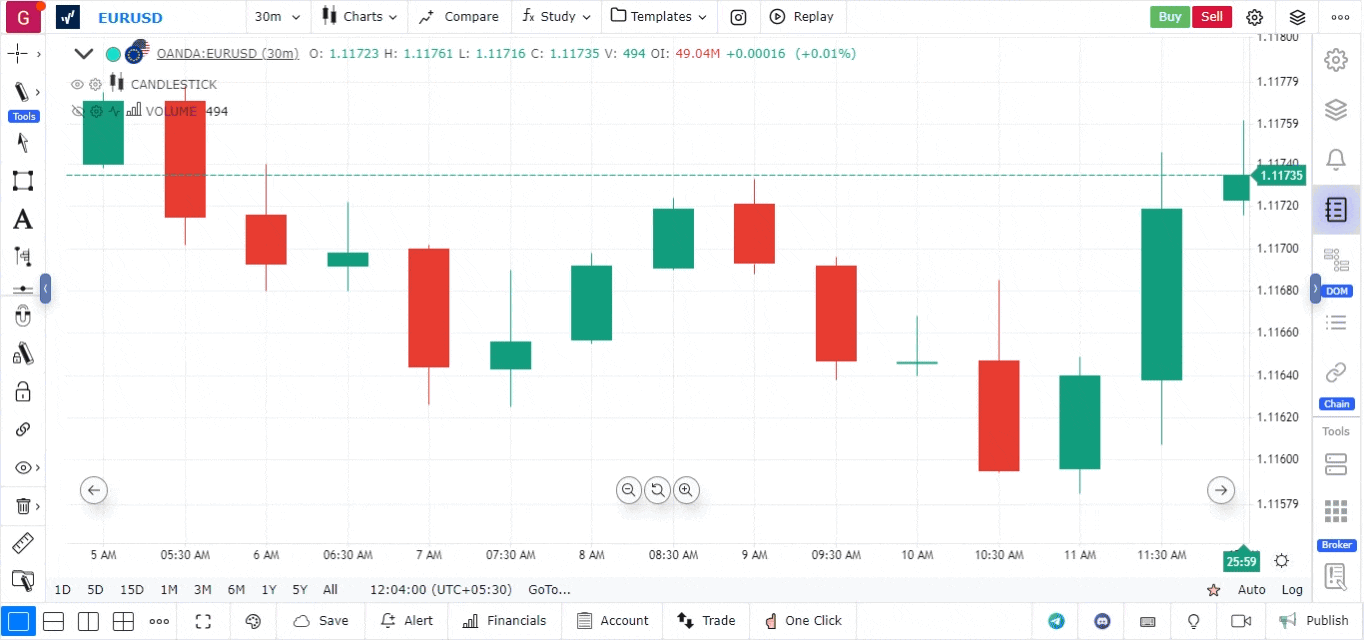Toggle Log scale on price axis
This screenshot has width=1364, height=640.
[1292, 590]
